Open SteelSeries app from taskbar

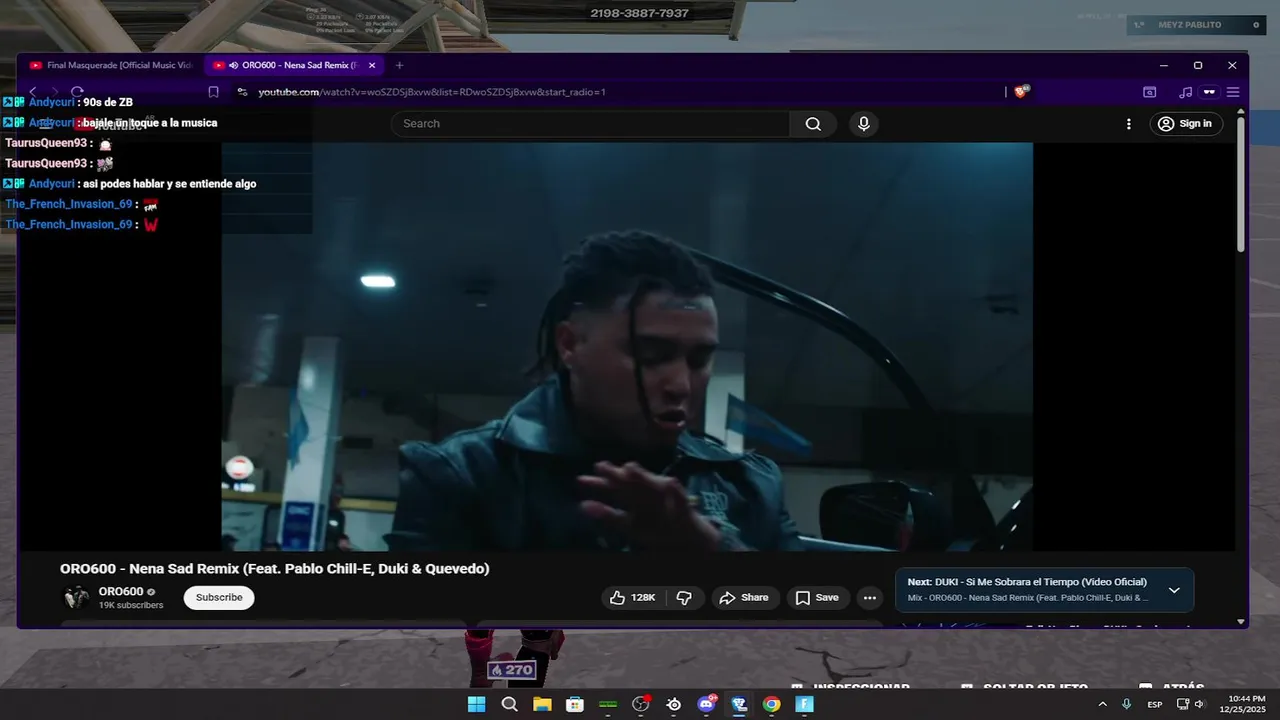674,704
